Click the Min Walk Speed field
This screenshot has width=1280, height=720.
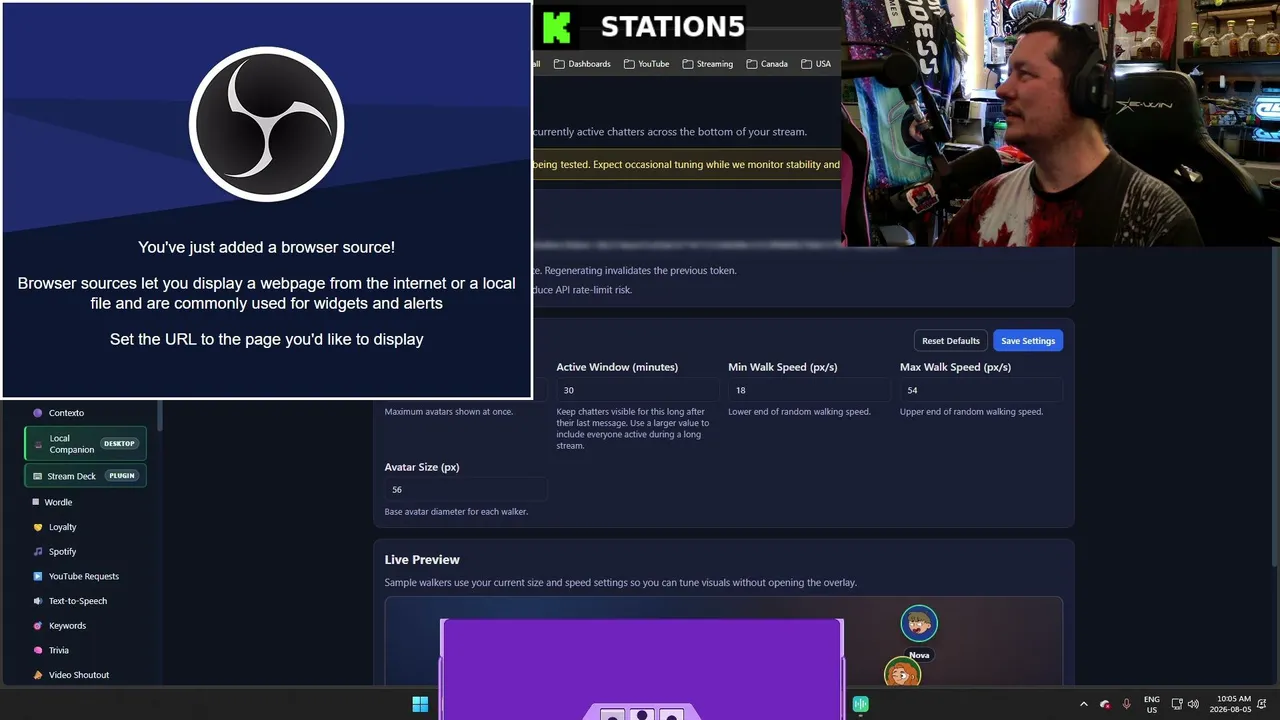point(809,390)
